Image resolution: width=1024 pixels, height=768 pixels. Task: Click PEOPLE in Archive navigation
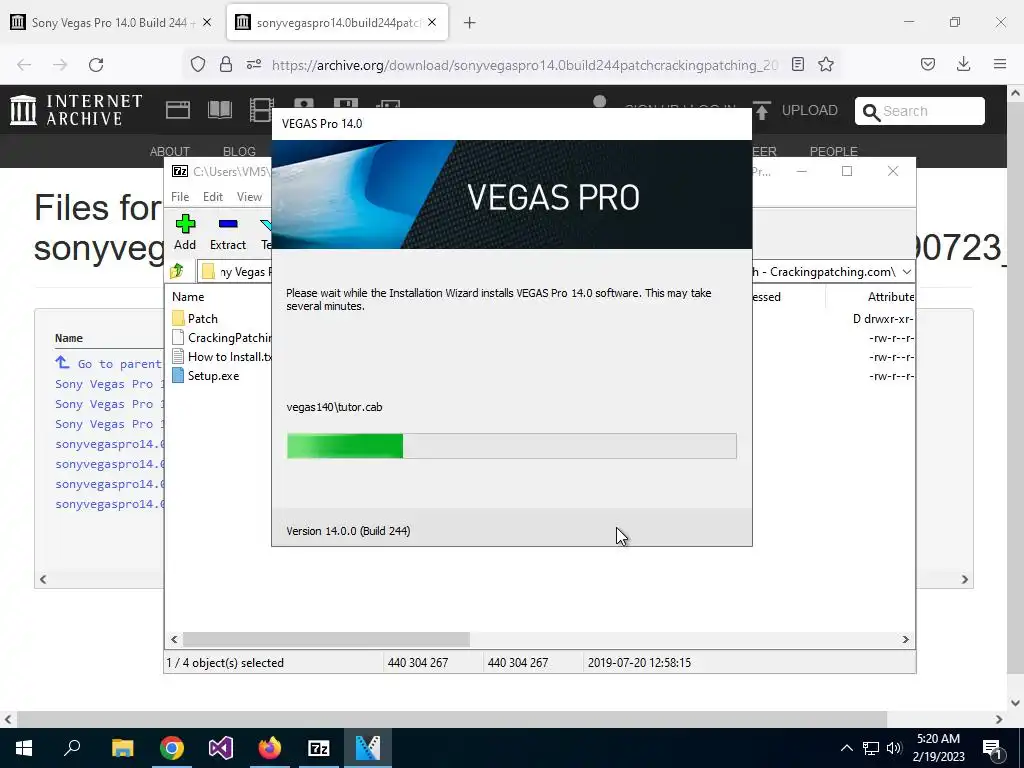tap(833, 152)
